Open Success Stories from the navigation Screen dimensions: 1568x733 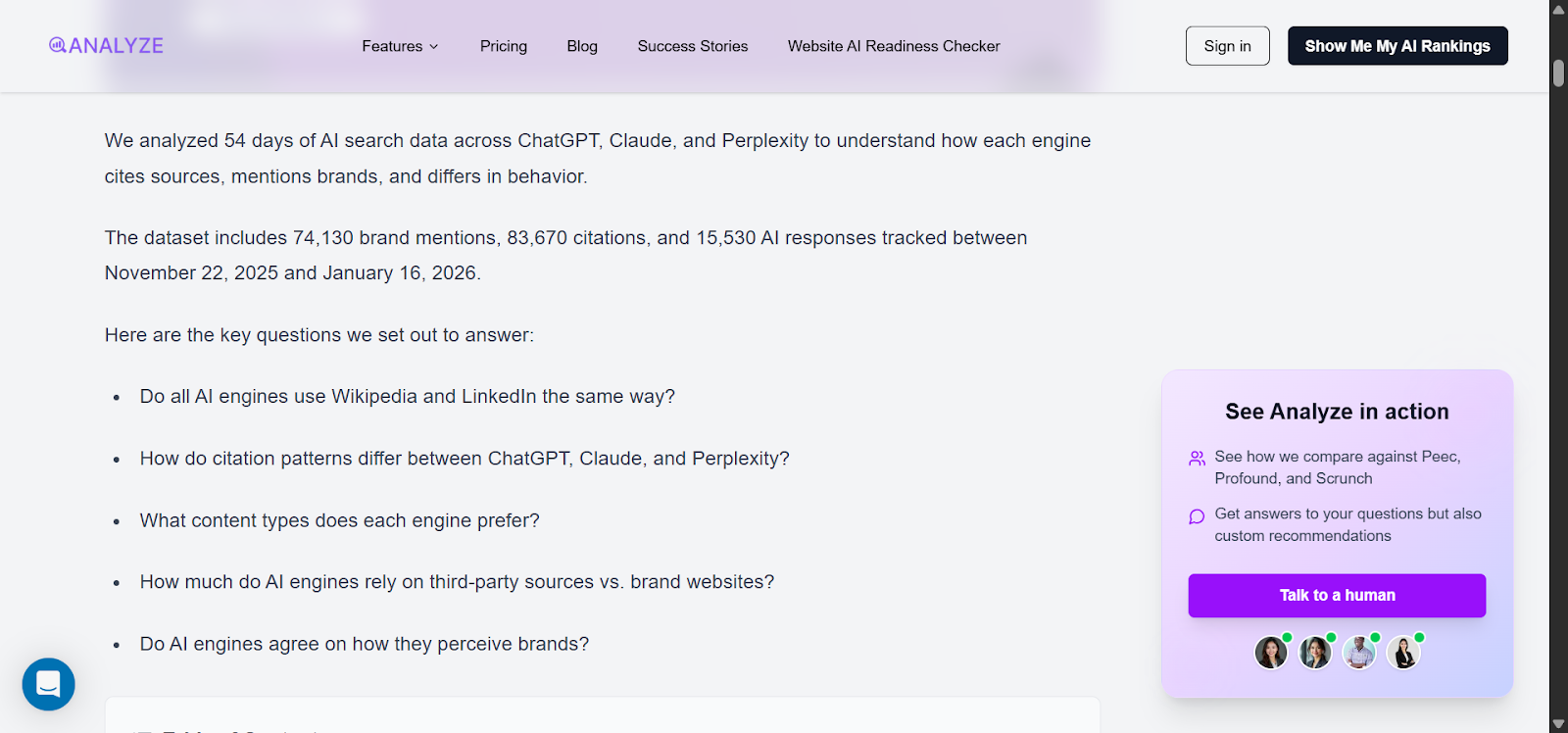(692, 46)
